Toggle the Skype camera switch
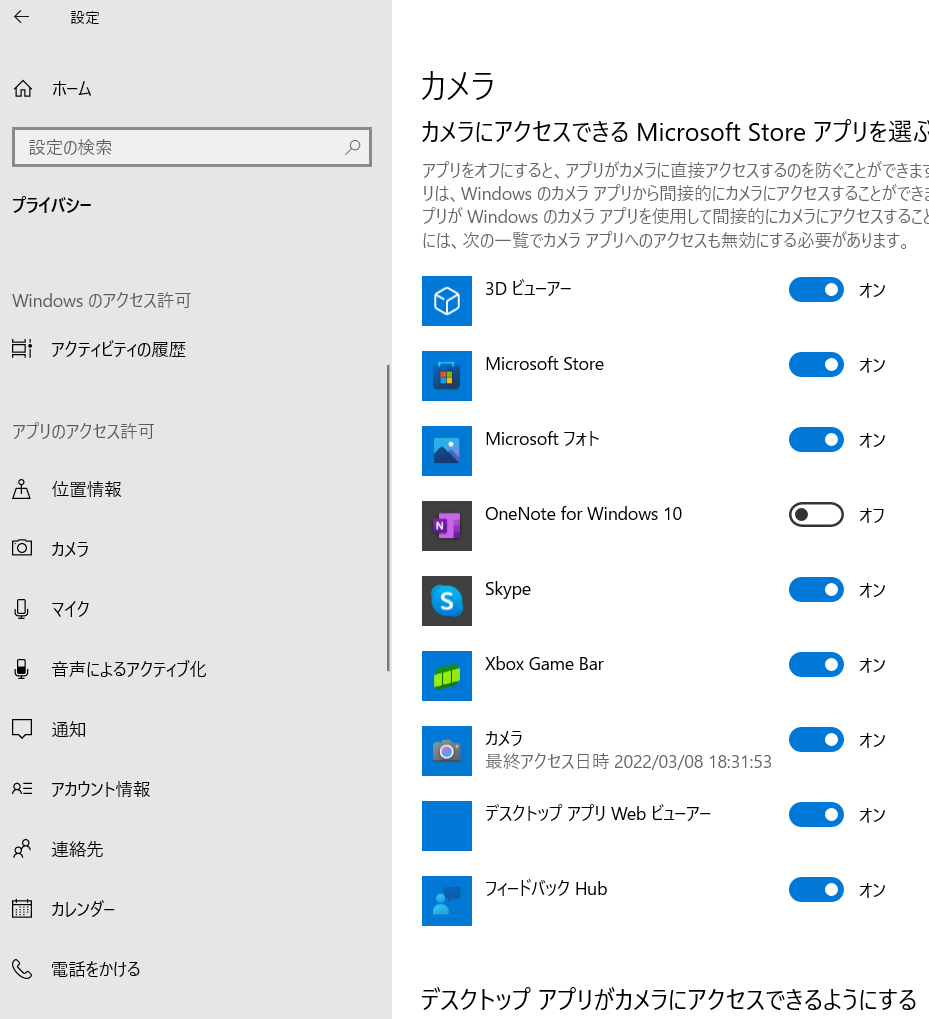 [817, 589]
